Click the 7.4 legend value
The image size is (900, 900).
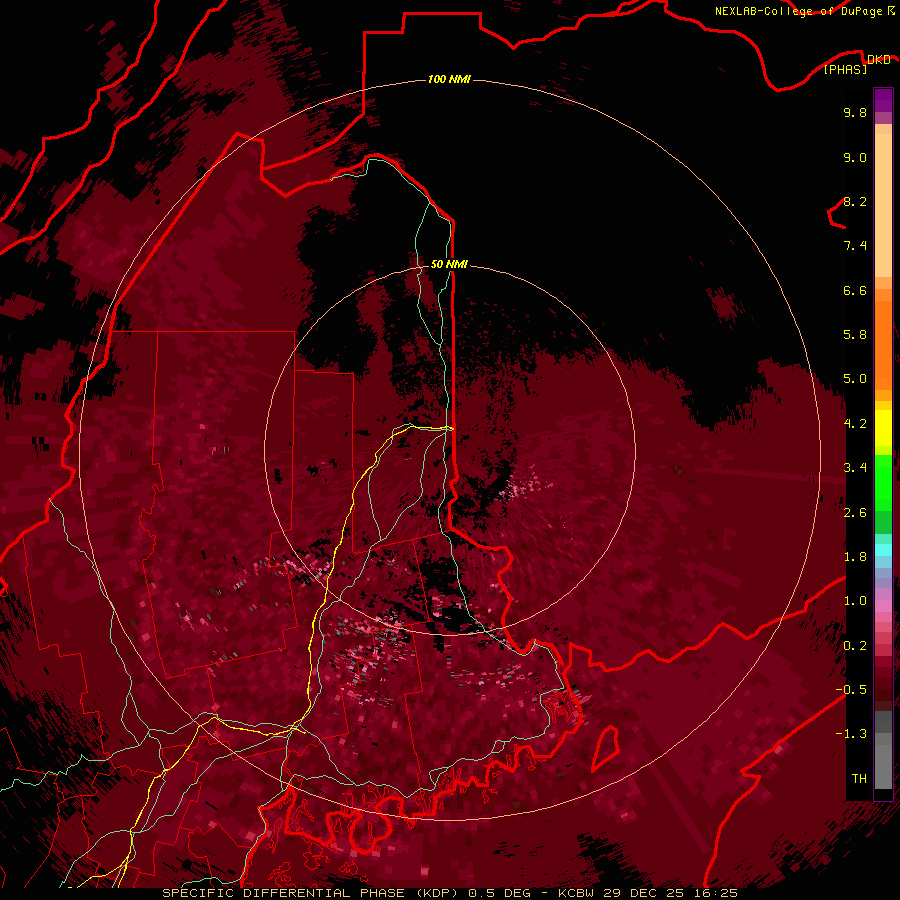coord(855,246)
